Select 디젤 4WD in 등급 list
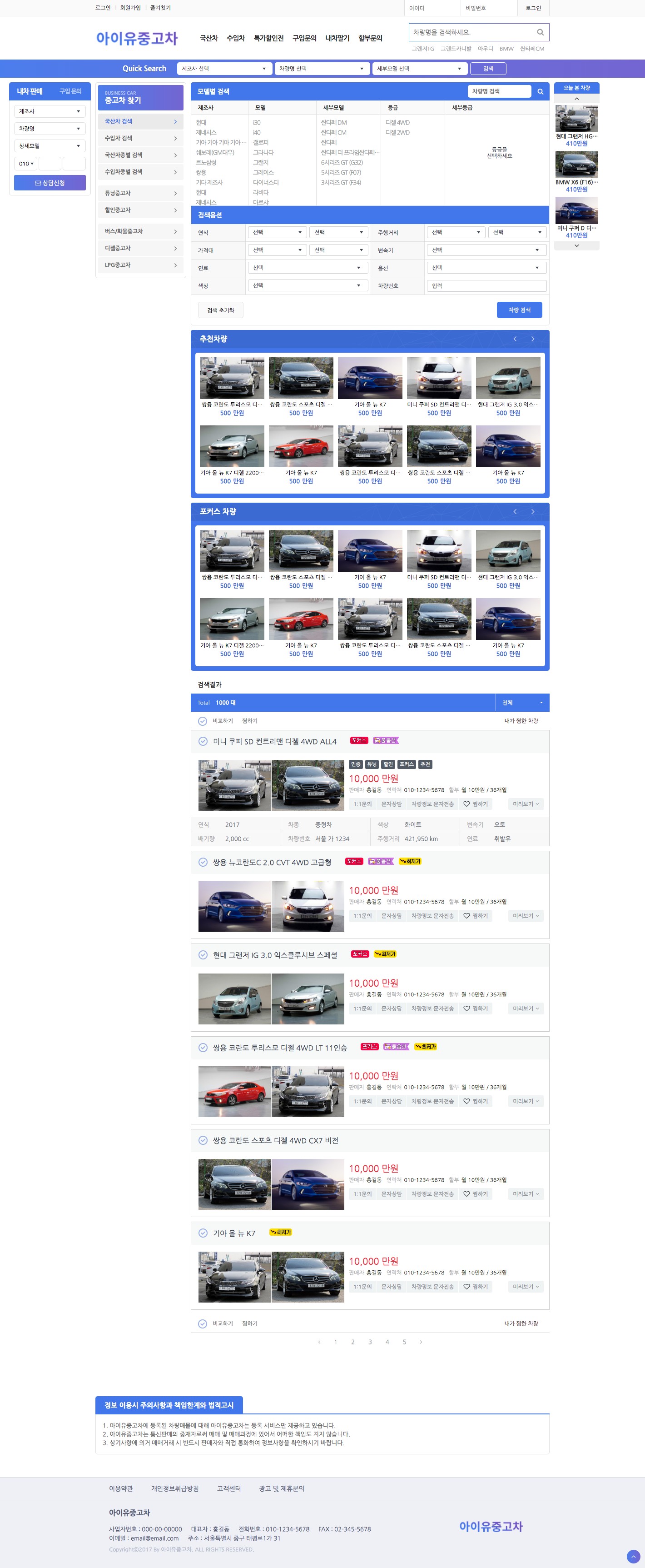Image resolution: width=645 pixels, height=1568 pixels. (x=397, y=122)
